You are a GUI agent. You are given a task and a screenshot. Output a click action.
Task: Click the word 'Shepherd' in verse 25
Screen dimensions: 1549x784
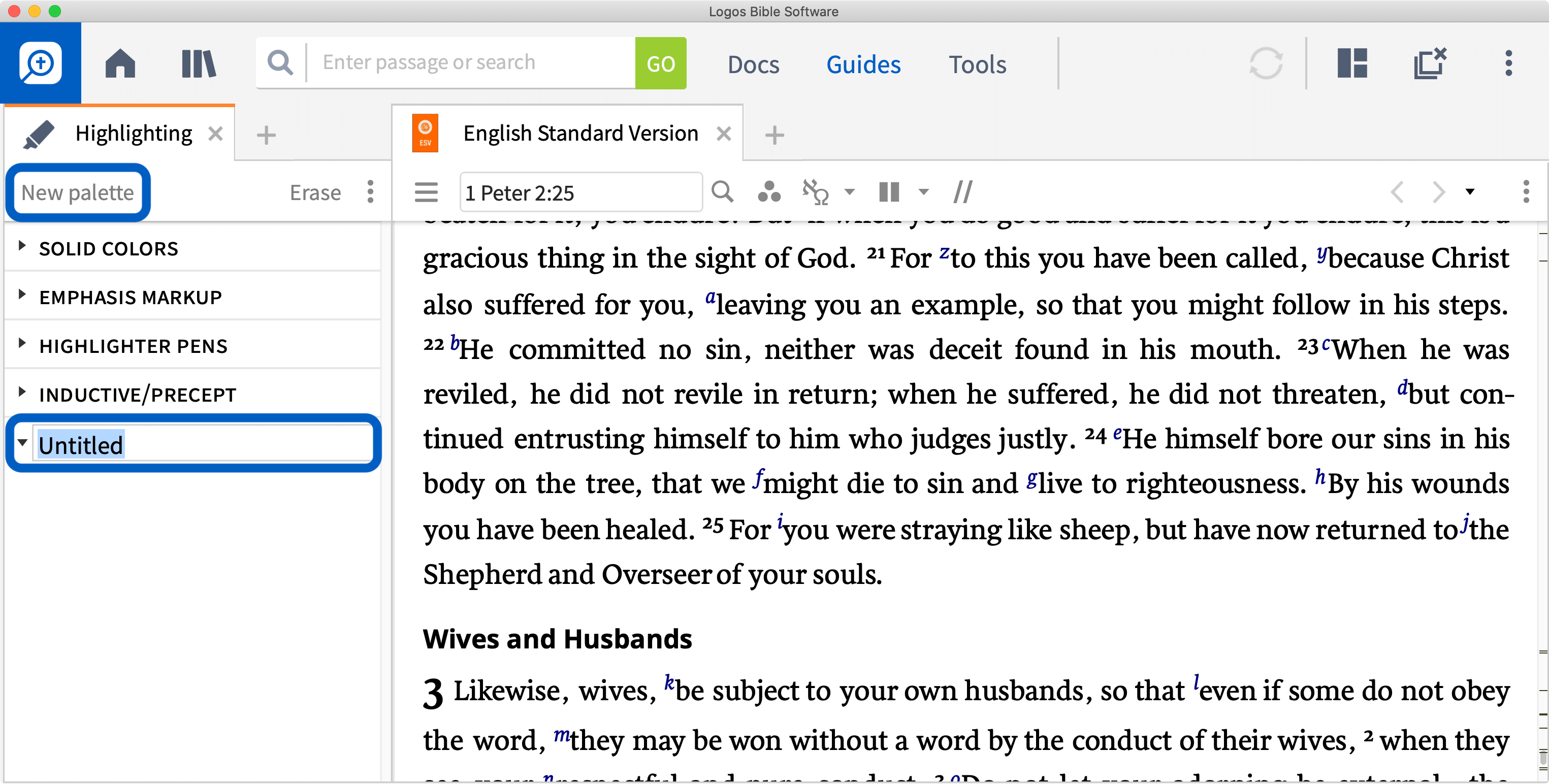[x=482, y=575]
